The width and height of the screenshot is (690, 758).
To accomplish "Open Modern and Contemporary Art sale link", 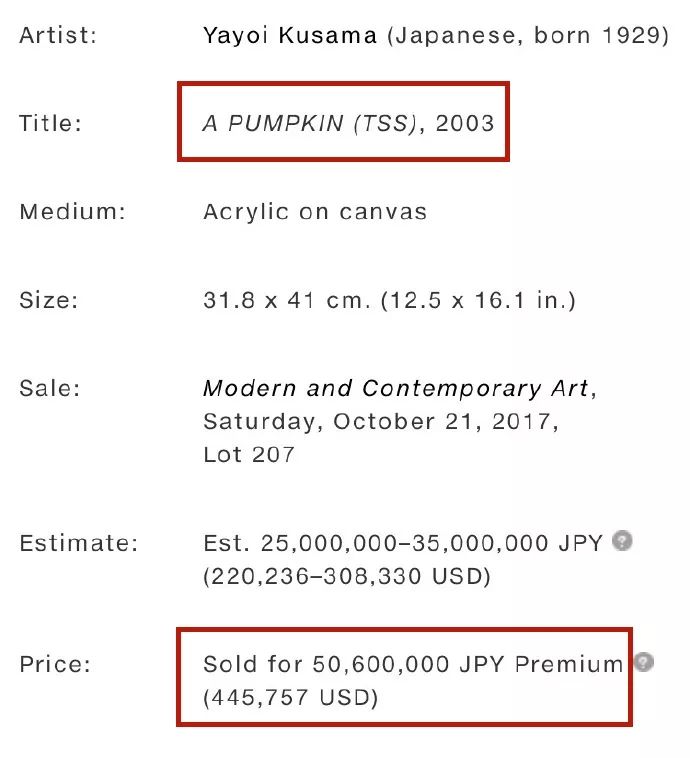I will click(396, 388).
